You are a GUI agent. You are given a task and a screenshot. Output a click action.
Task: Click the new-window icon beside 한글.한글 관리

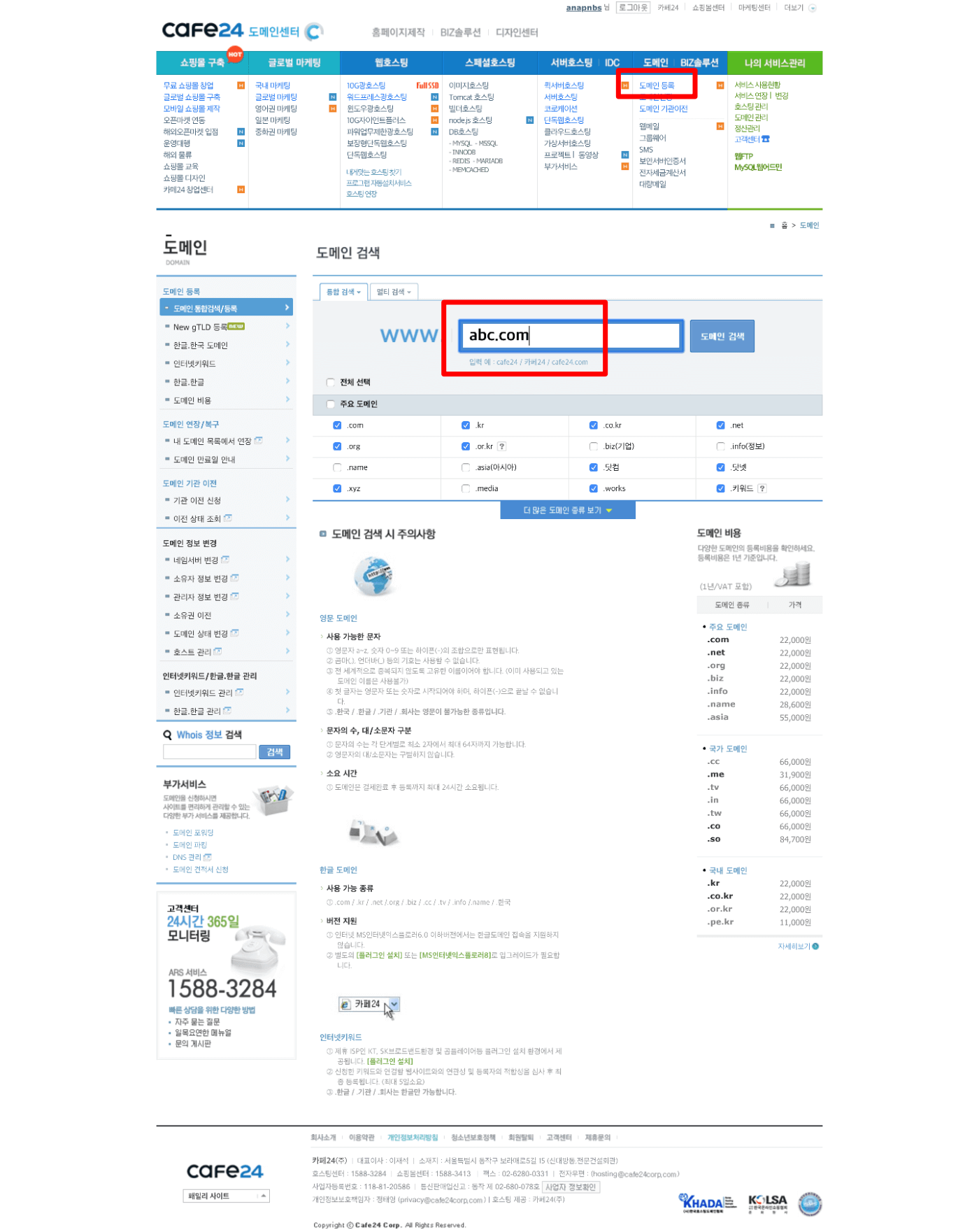click(227, 711)
